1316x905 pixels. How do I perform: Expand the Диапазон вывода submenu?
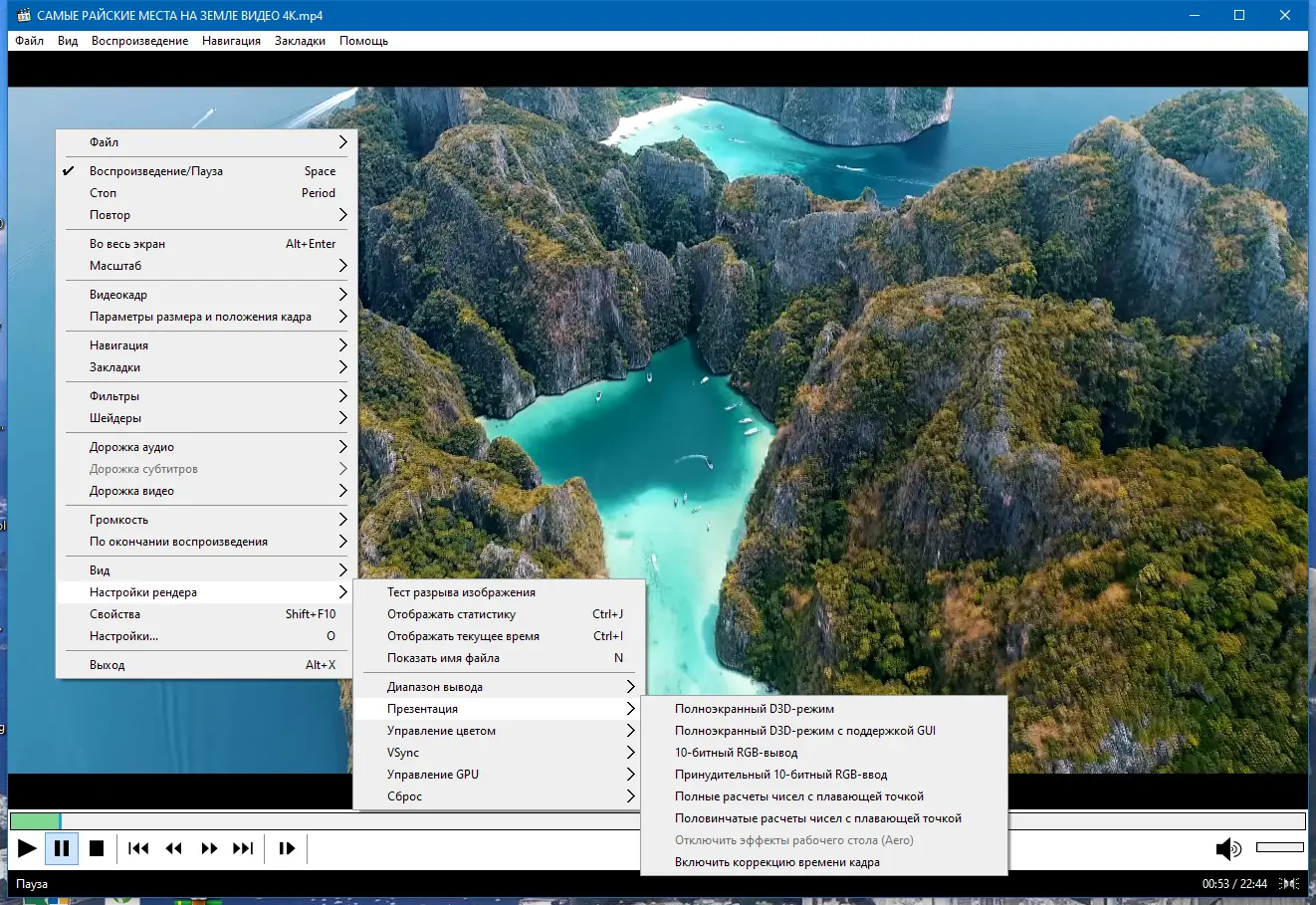pos(435,687)
